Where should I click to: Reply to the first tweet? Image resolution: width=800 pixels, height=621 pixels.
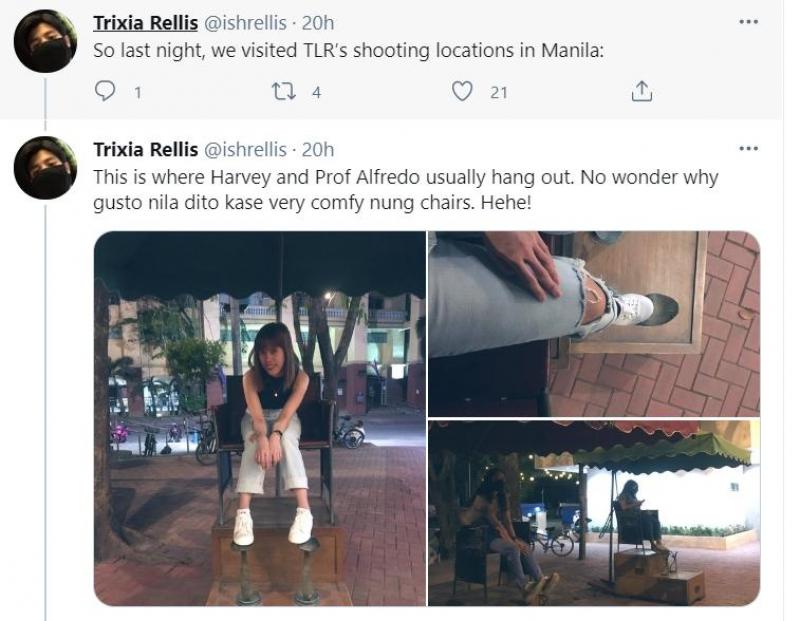(x=105, y=92)
